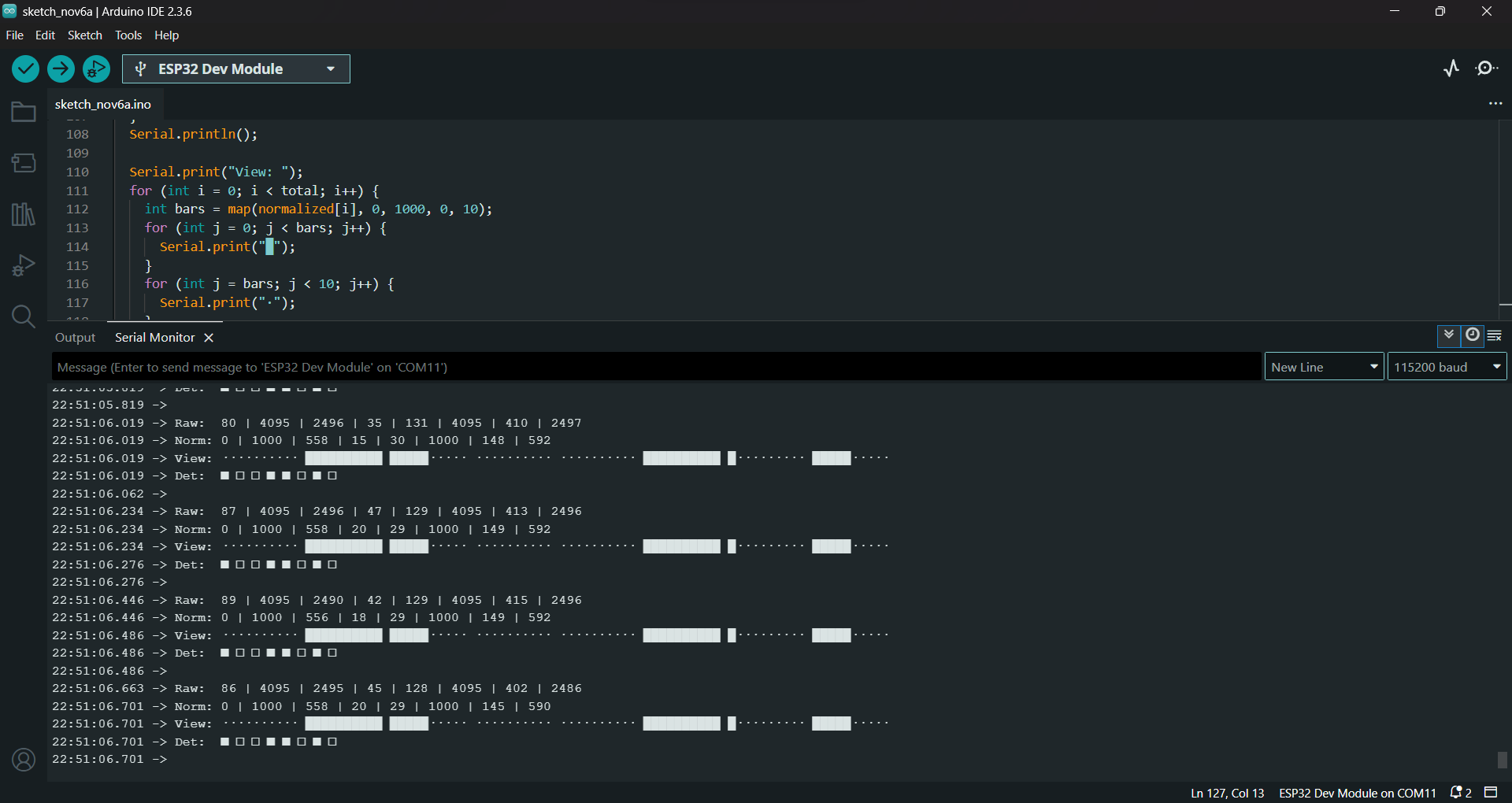This screenshot has width=1512, height=803.
Task: Open the Sketch menu
Action: coord(84,35)
